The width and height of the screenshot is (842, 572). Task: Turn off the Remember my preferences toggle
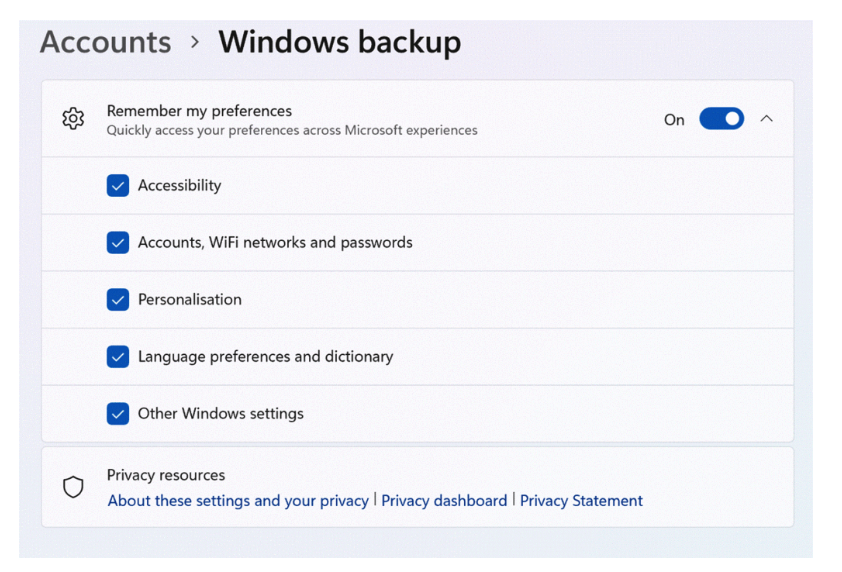721,119
